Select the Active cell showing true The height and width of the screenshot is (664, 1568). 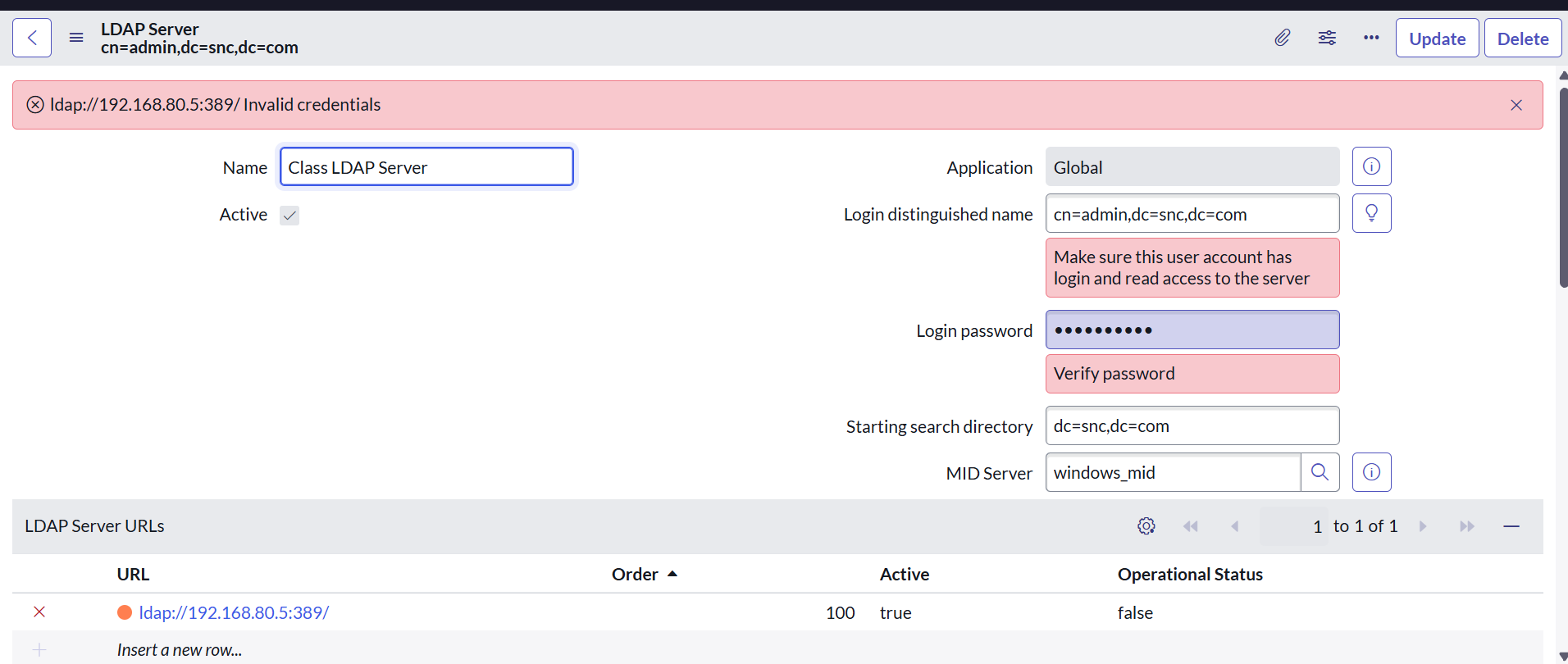pyautogui.click(x=896, y=612)
